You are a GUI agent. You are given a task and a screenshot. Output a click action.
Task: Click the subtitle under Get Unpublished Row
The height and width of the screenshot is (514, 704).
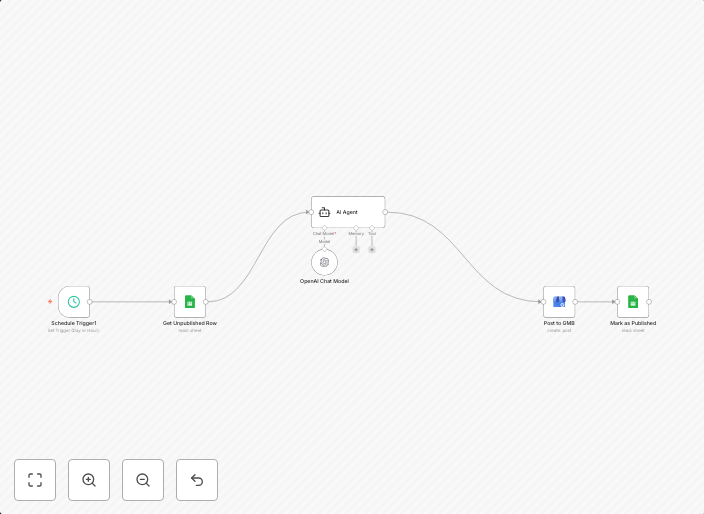[x=190, y=331]
